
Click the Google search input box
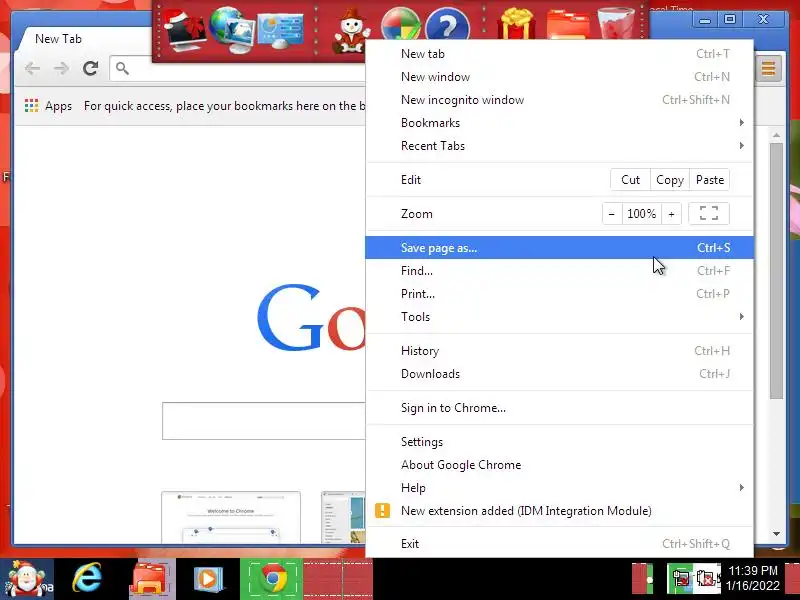tap(264, 421)
